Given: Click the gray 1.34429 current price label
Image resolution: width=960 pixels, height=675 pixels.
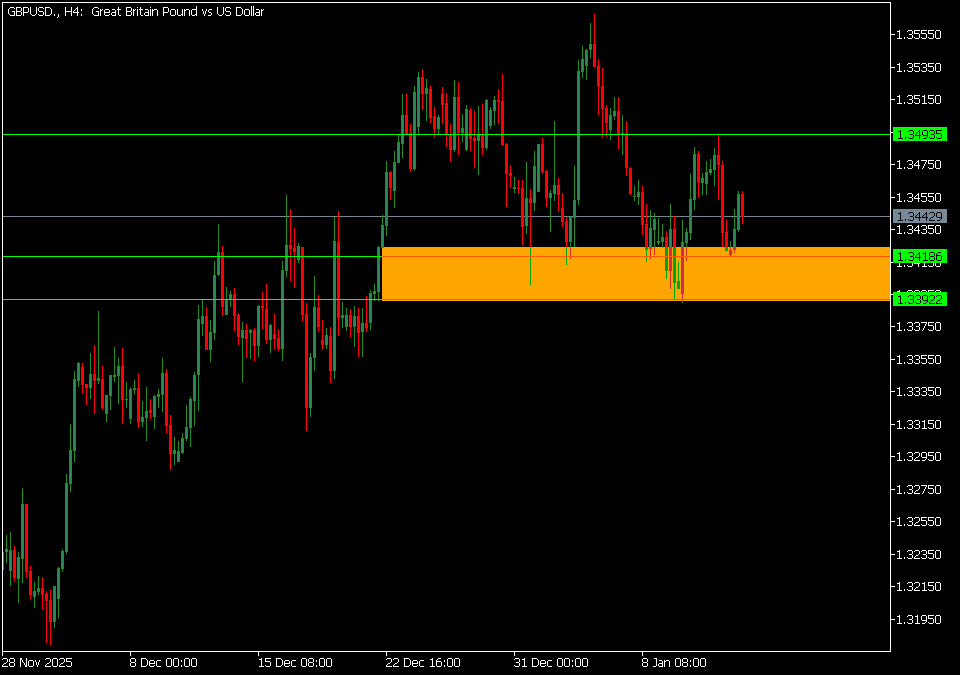Looking at the screenshot, I should click(918, 216).
